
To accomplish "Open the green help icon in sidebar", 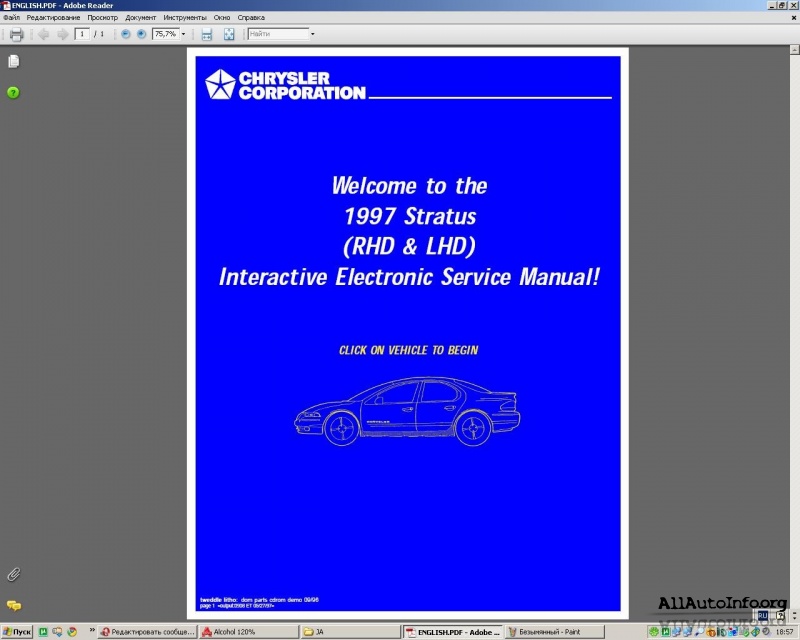I will coord(13,92).
